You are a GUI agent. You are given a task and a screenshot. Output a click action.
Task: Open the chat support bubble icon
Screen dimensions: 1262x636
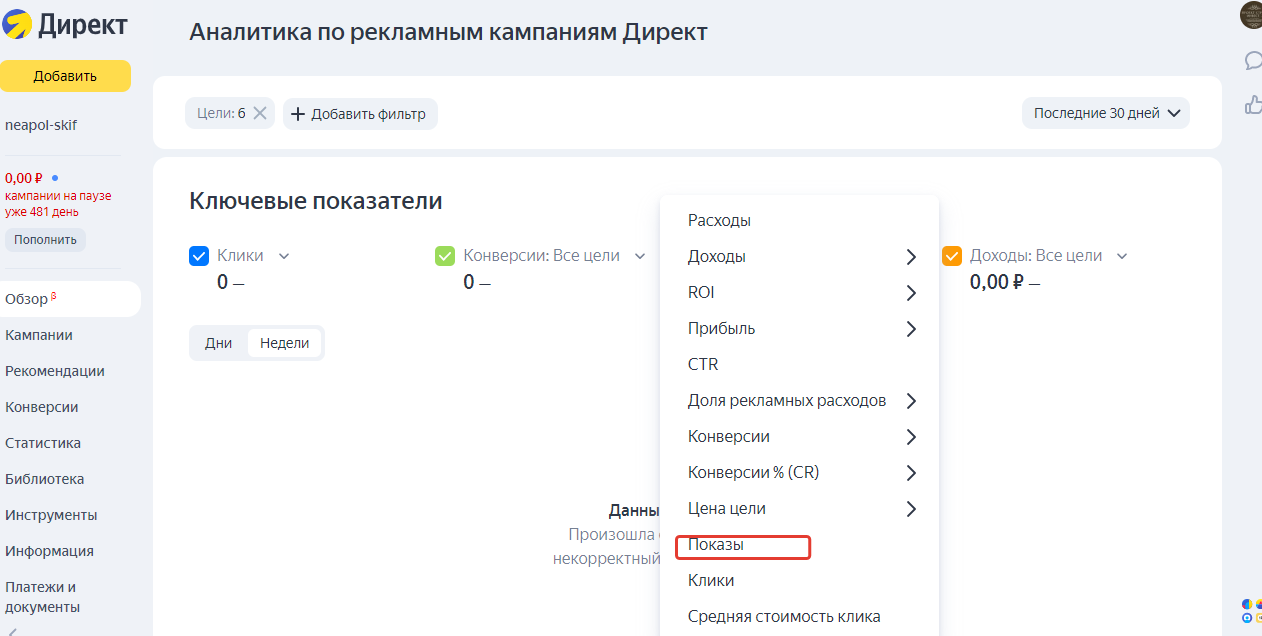pos(1252,61)
